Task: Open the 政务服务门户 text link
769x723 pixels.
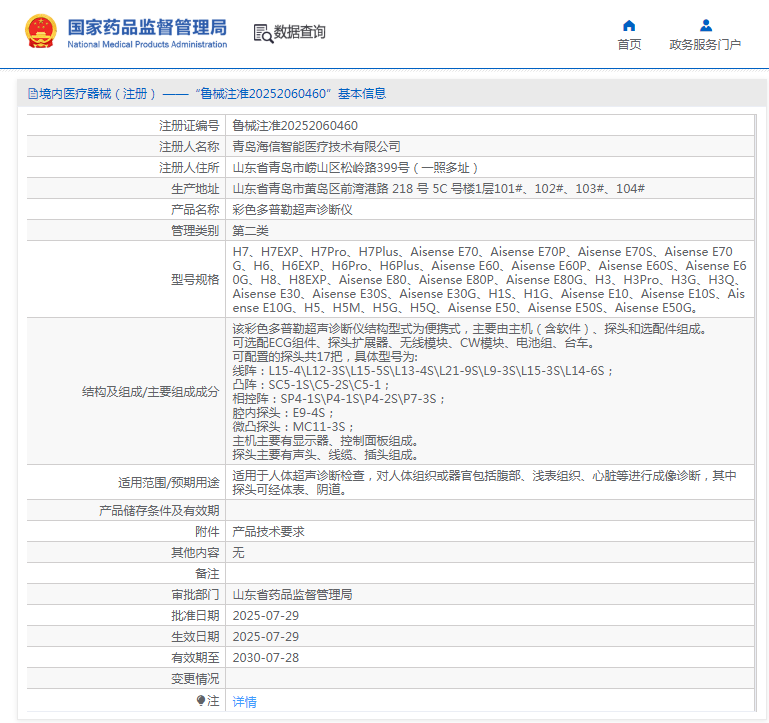Action: tap(705, 45)
